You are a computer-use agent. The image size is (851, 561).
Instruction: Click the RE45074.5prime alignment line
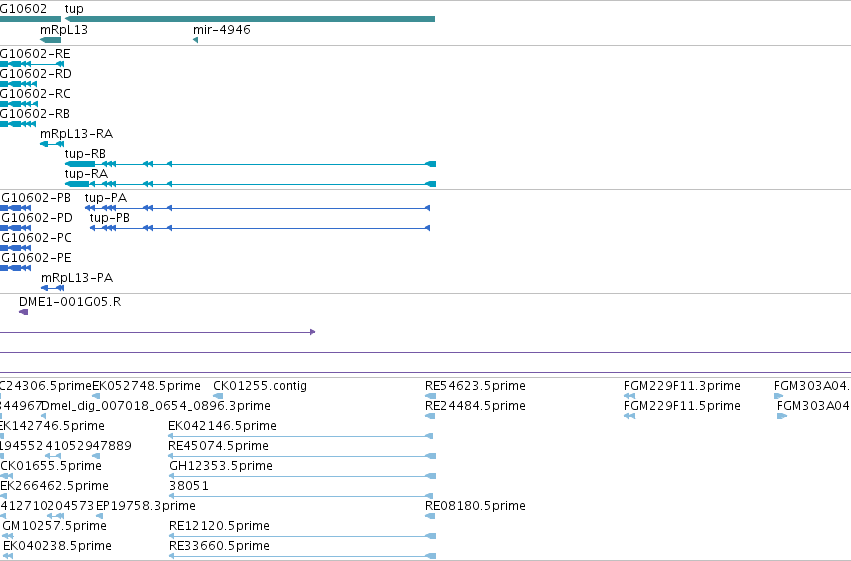[x=302, y=456]
